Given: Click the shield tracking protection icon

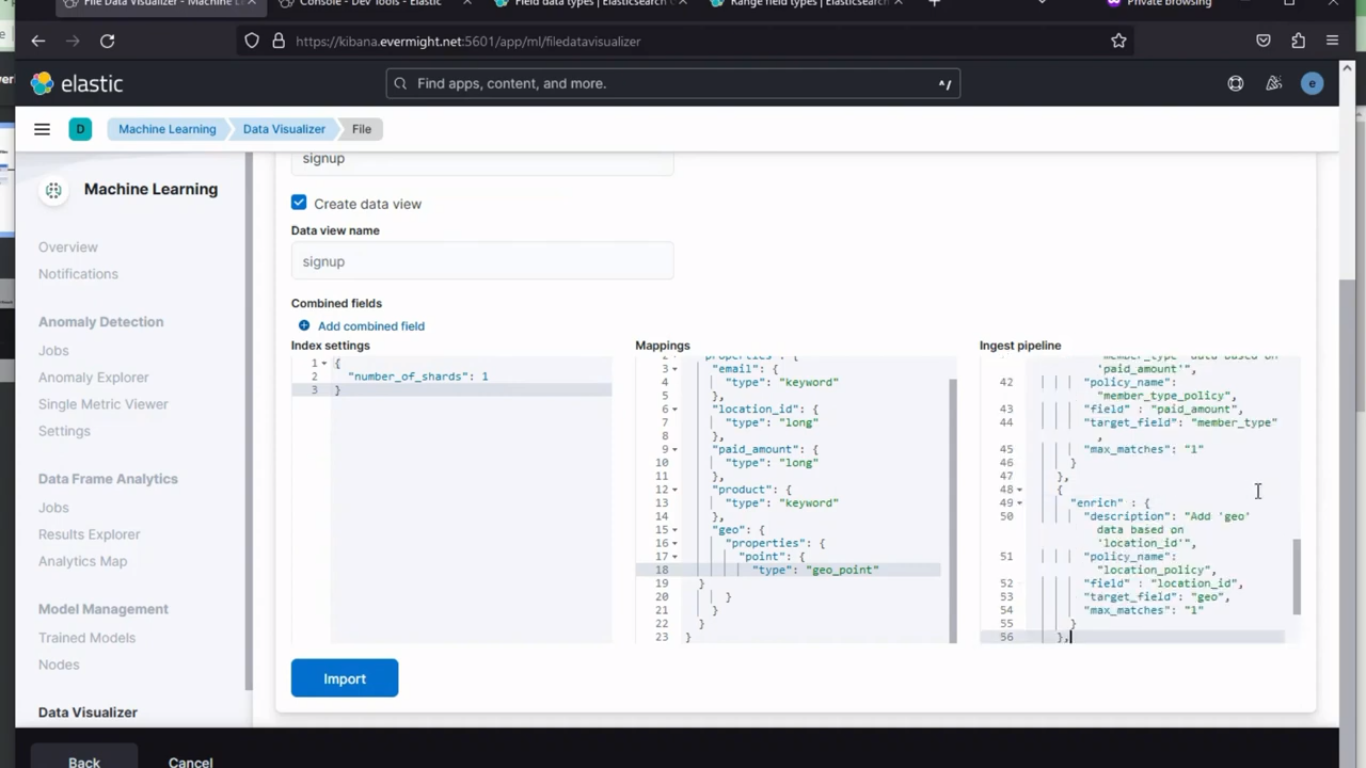Looking at the screenshot, I should click(252, 41).
